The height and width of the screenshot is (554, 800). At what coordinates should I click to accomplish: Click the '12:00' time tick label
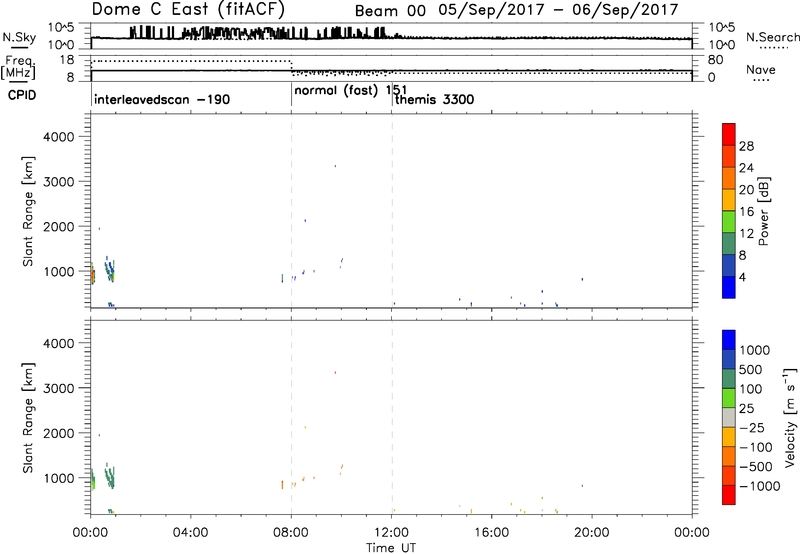click(391, 533)
